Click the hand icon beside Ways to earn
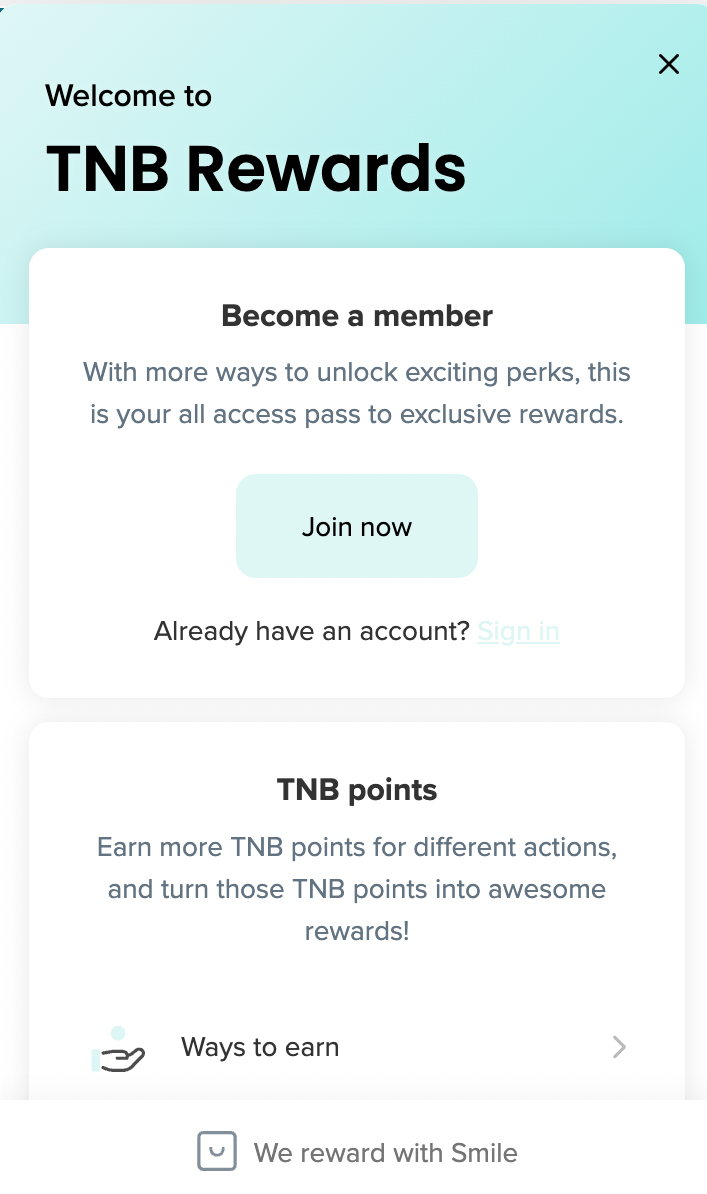This screenshot has height=1194, width=707. (119, 1049)
